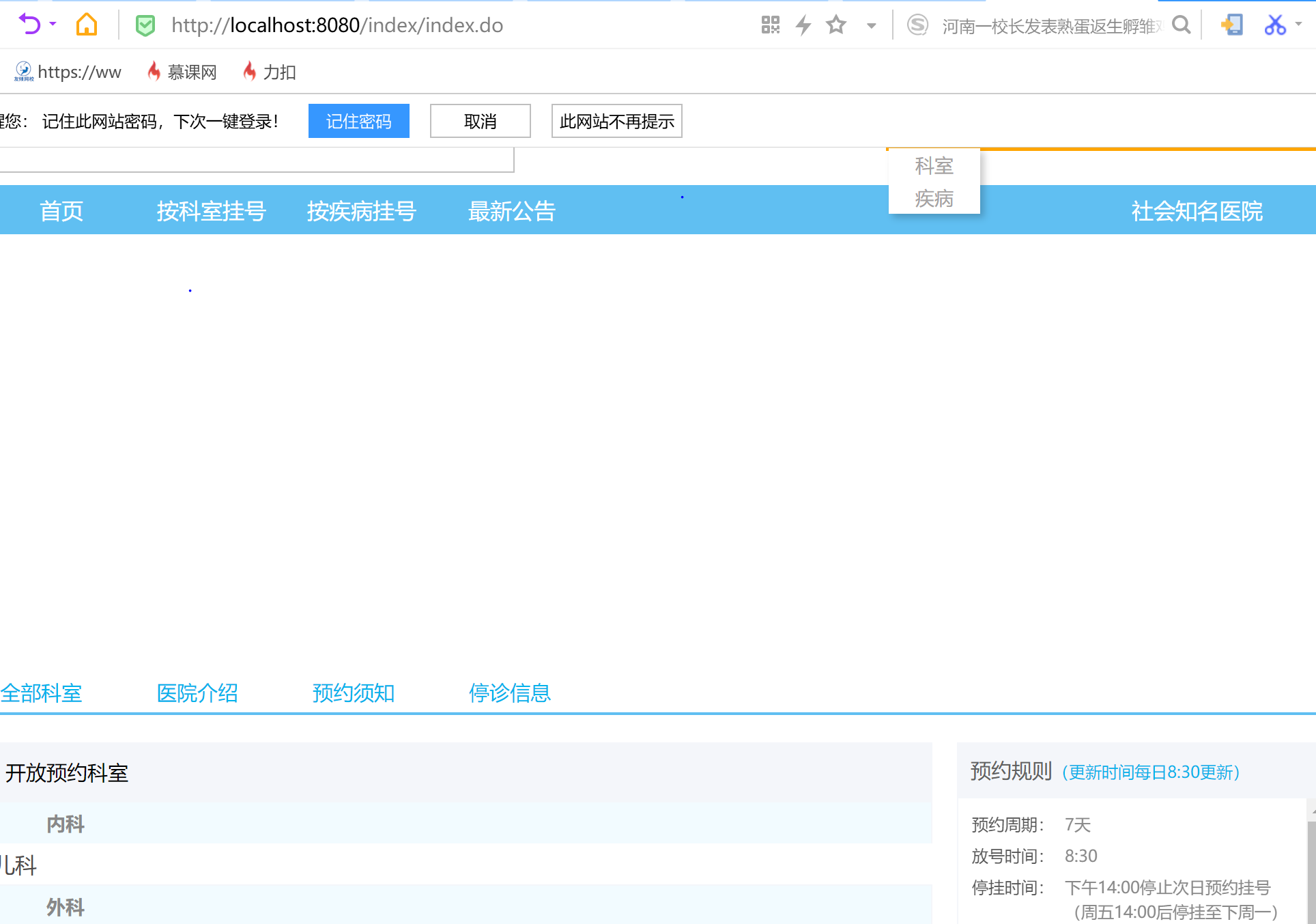Open the 力扣 bookmark
1316x924 pixels.
(270, 72)
